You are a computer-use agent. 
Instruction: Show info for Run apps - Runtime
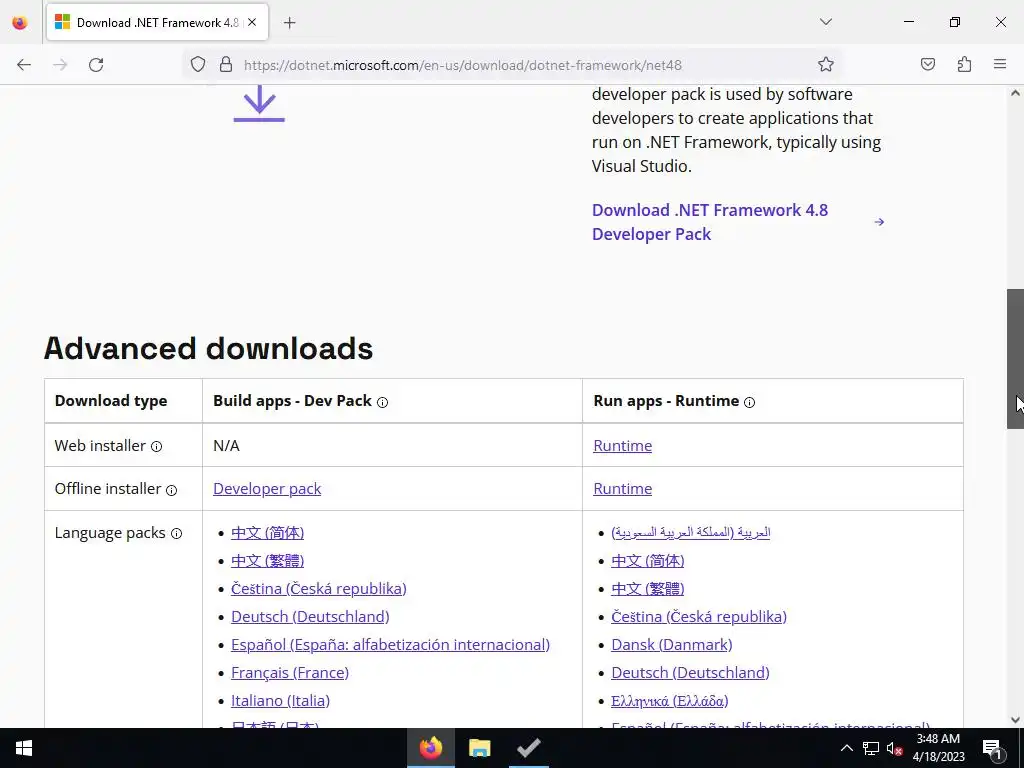pos(750,402)
